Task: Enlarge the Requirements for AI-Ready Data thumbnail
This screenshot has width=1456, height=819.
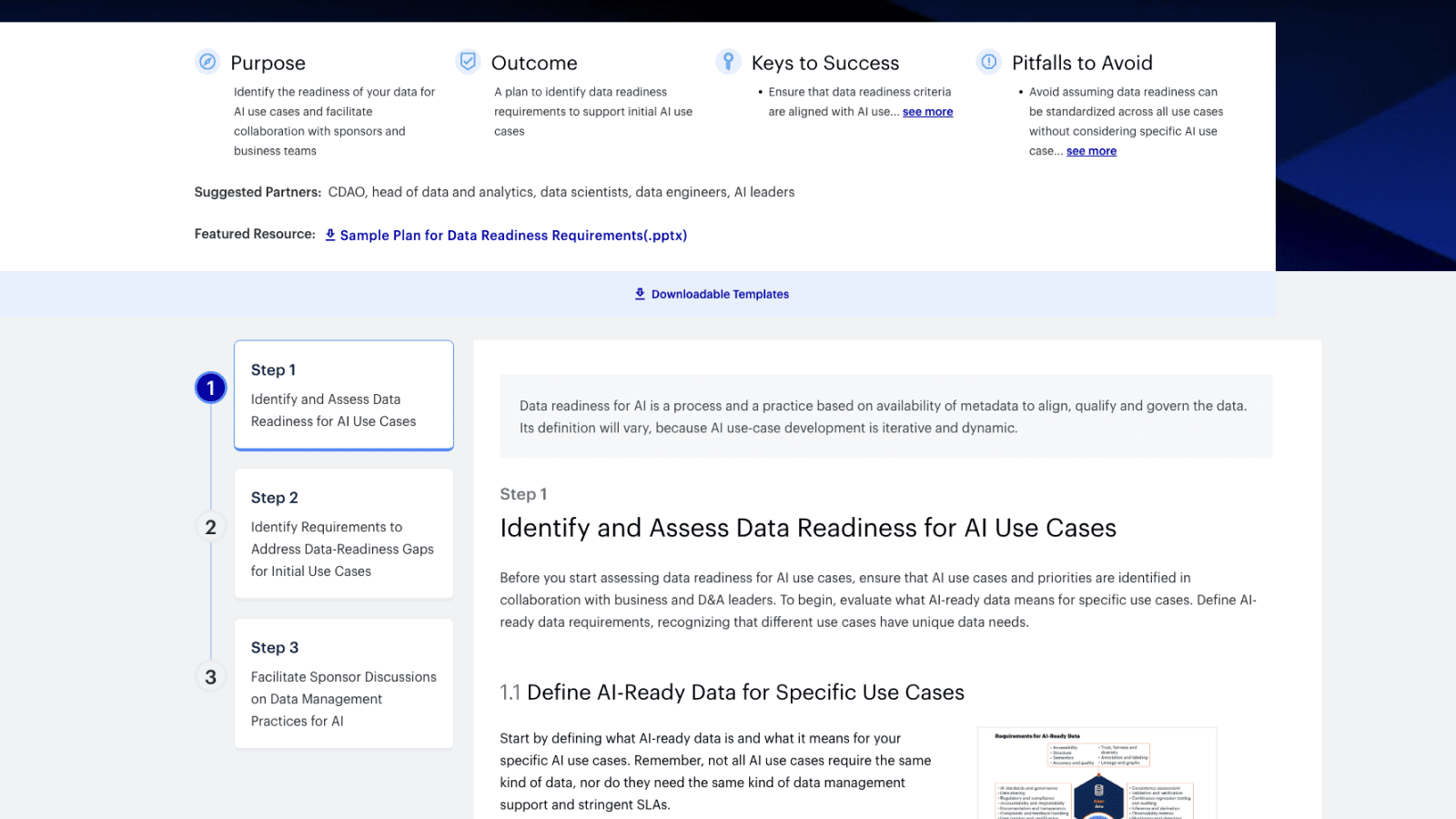Action: [1097, 773]
